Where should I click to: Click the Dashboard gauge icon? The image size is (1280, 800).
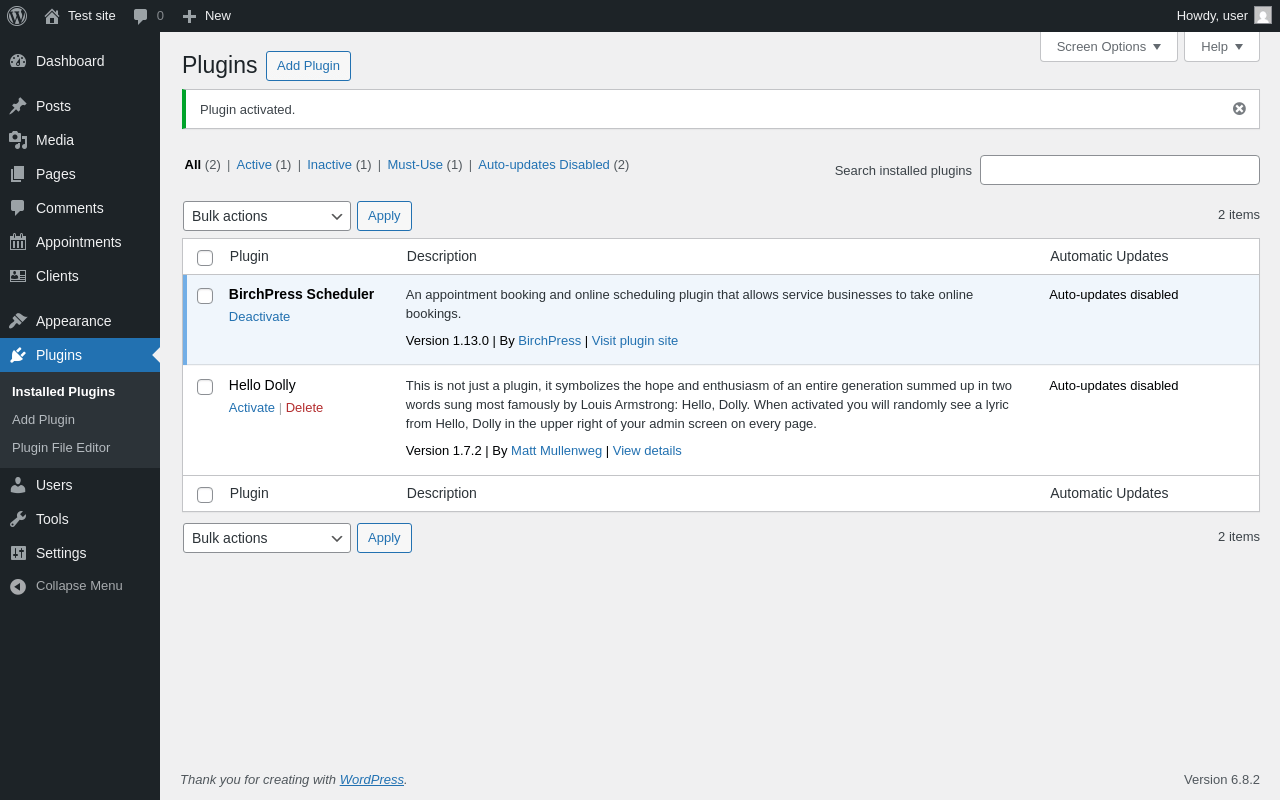point(18,61)
